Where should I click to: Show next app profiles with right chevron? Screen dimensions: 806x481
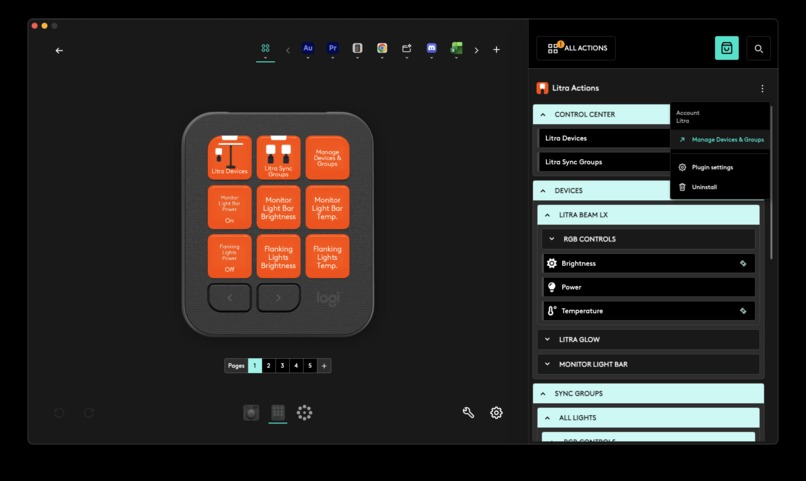477,50
